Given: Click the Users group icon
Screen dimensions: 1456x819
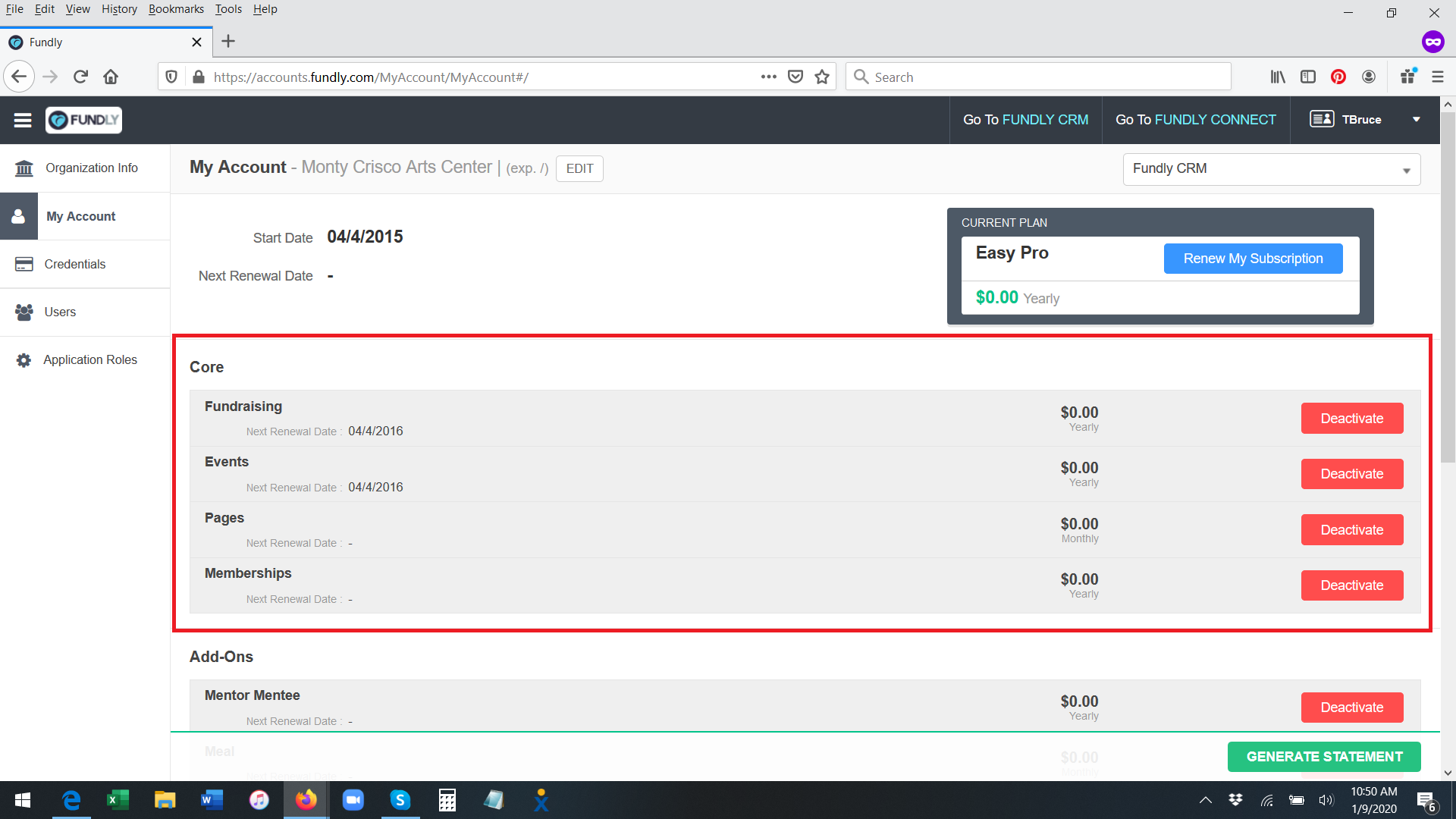Looking at the screenshot, I should click(24, 312).
